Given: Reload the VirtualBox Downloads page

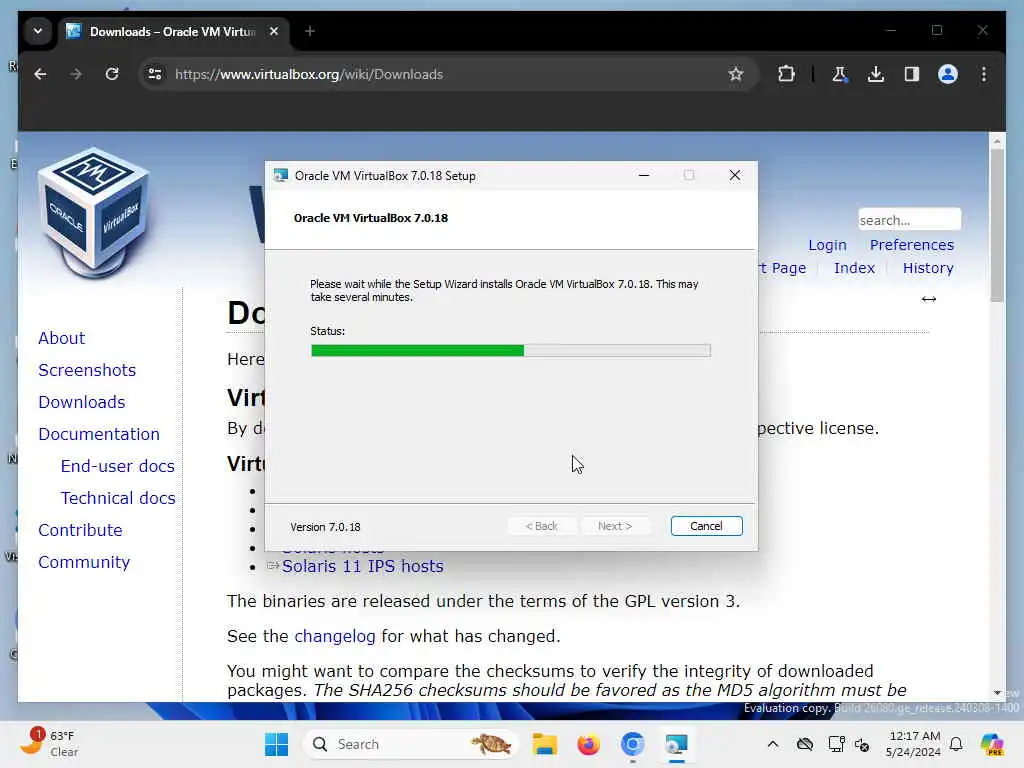Looking at the screenshot, I should 112,74.
